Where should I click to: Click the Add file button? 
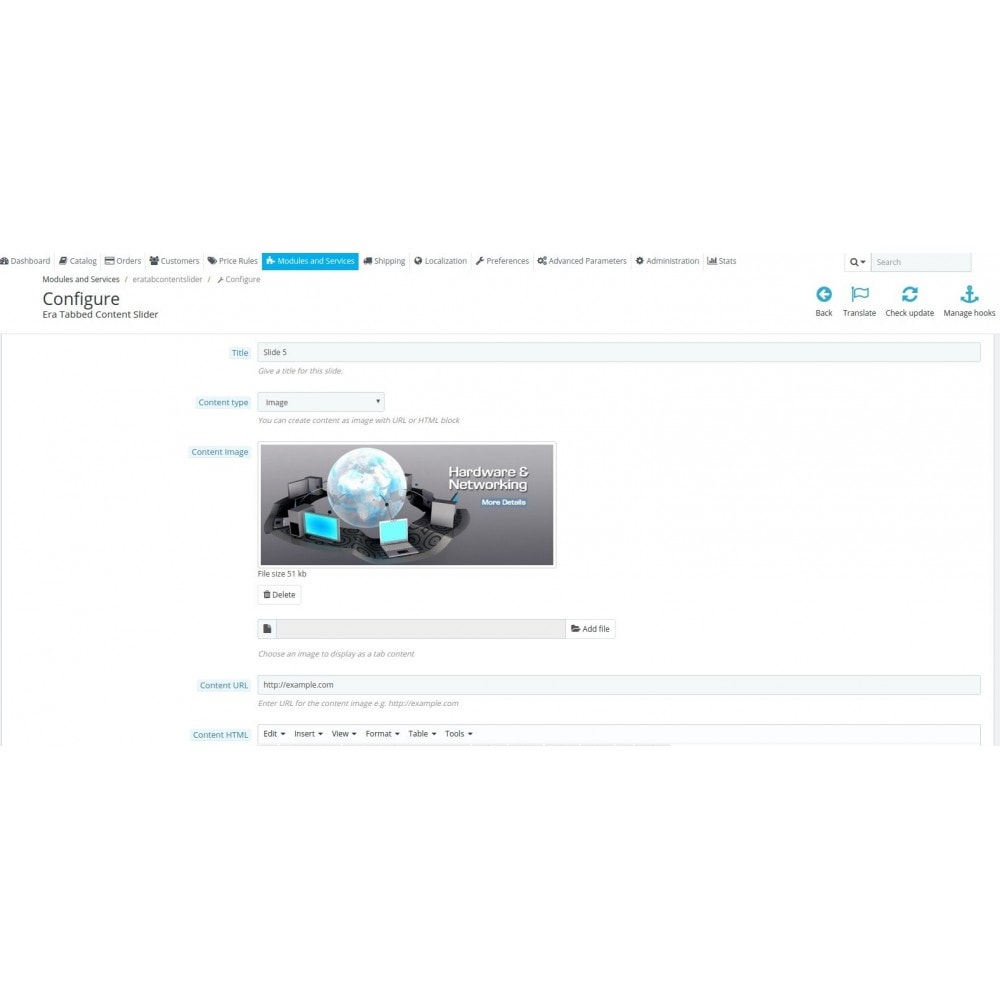coord(590,629)
